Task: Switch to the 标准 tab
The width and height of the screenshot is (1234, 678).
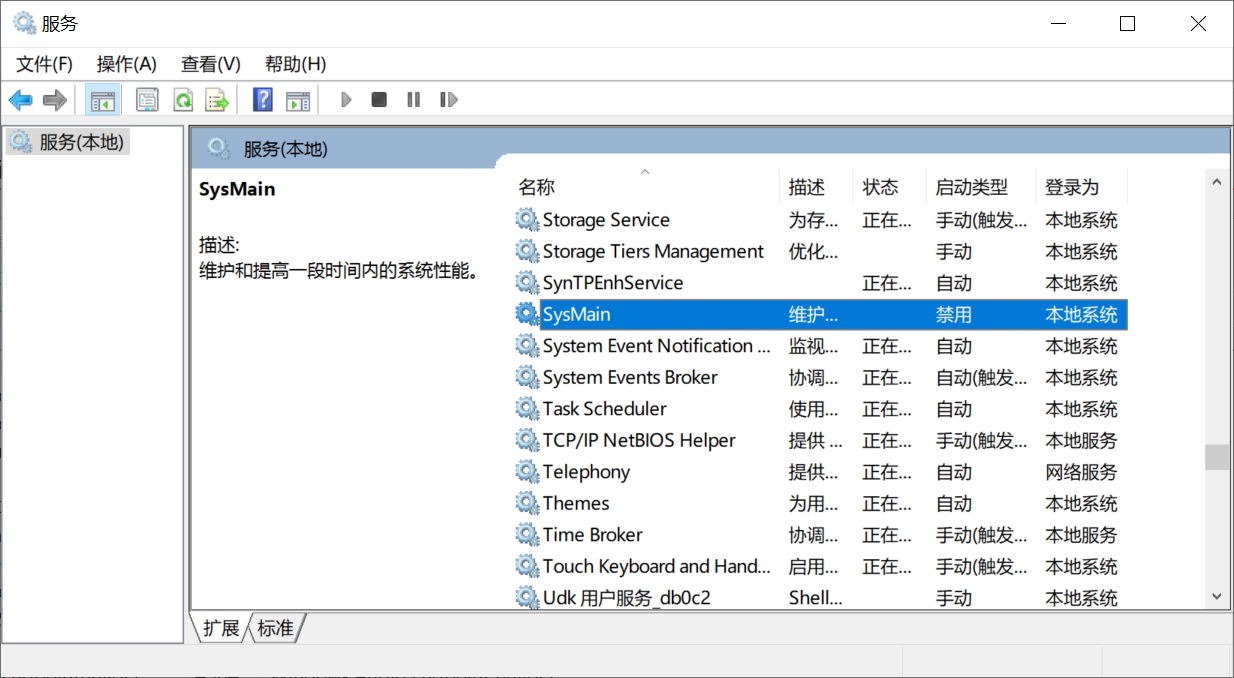Action: point(276,628)
